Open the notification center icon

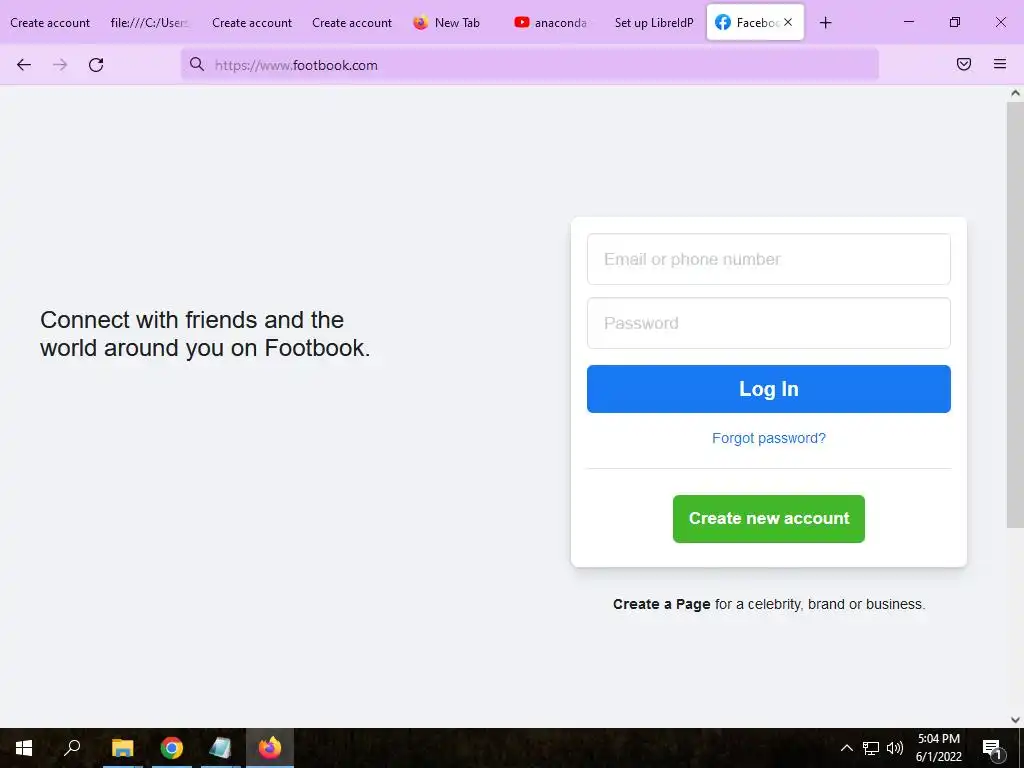(992, 748)
